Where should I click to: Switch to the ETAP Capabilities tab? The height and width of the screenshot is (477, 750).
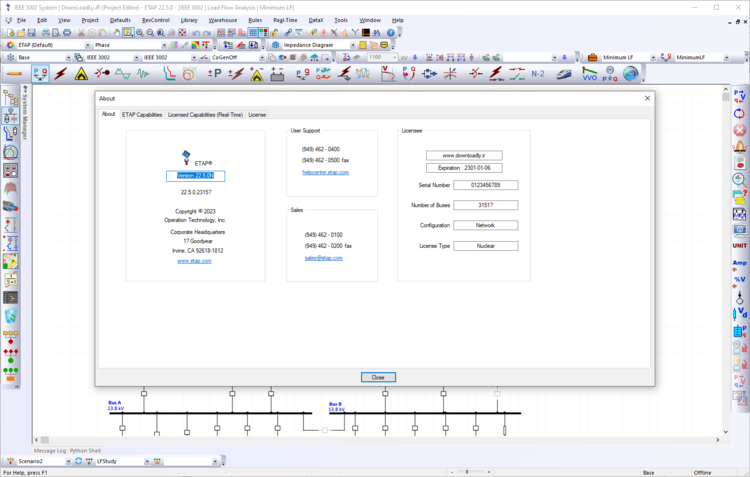141,115
